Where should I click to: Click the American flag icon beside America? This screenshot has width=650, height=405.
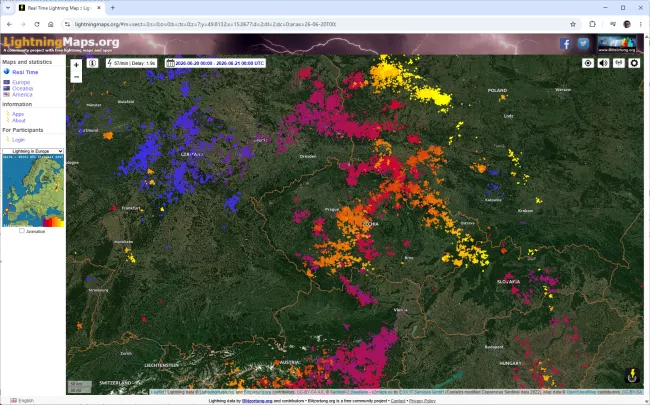click(x=7, y=95)
